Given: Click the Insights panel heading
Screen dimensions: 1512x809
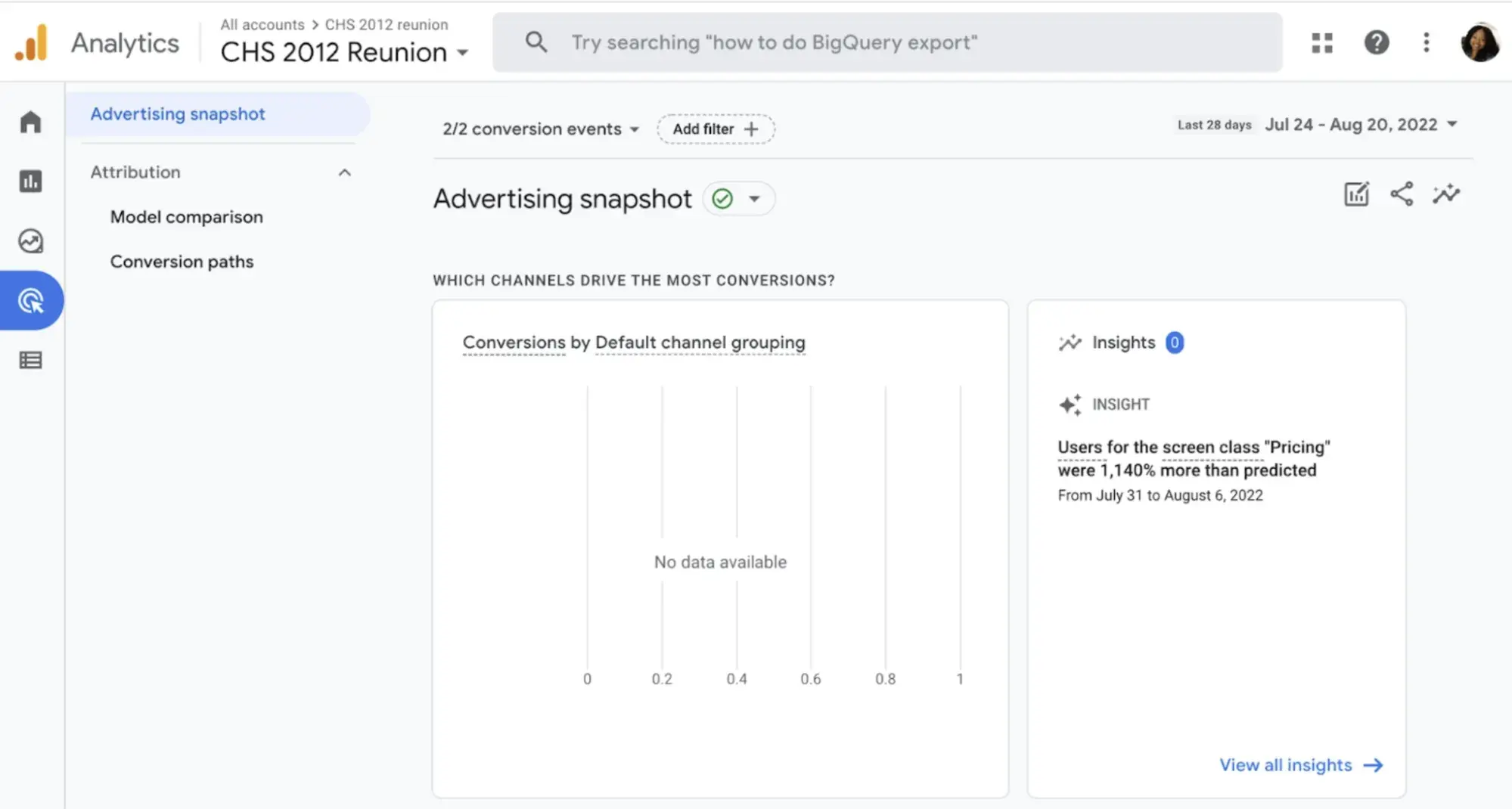Looking at the screenshot, I should pos(1124,343).
